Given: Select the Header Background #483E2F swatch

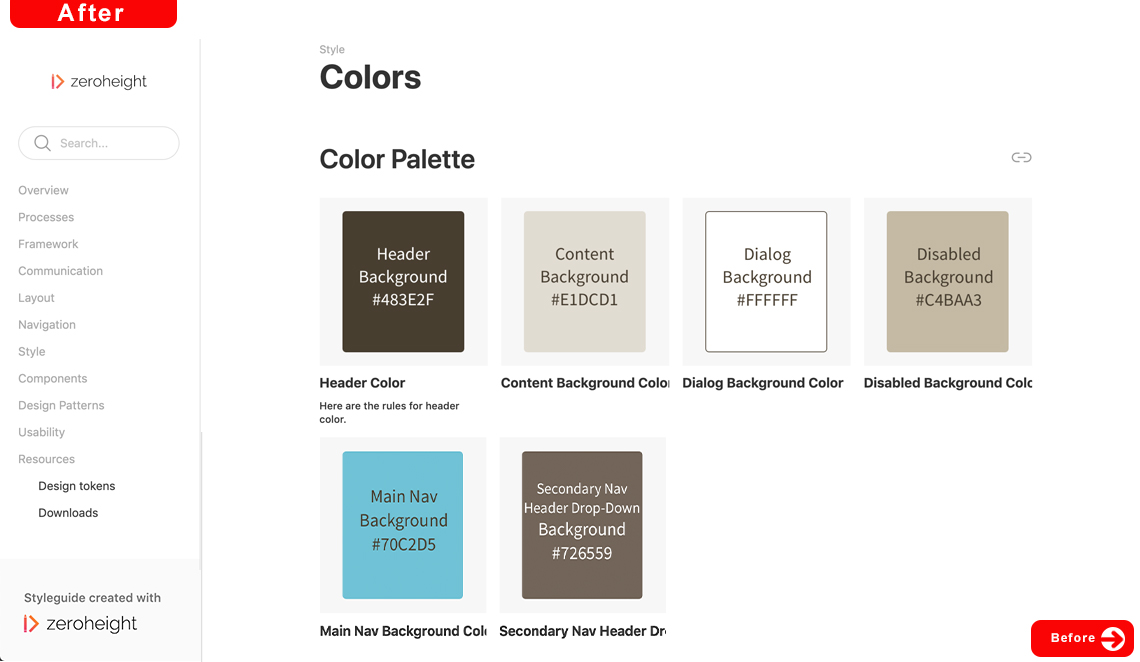Looking at the screenshot, I should click(x=403, y=281).
